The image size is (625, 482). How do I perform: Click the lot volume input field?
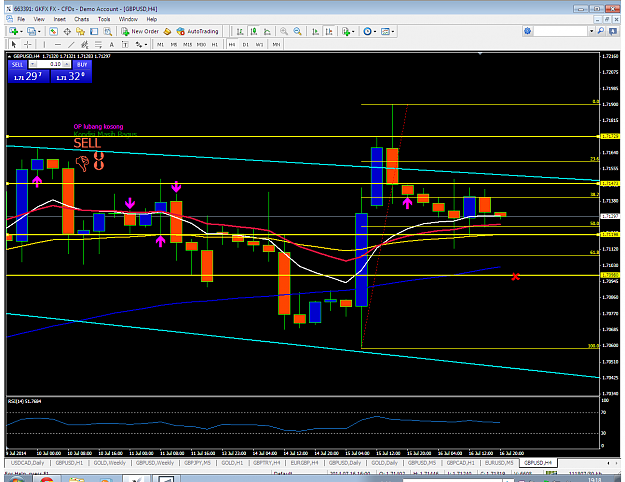click(50, 64)
